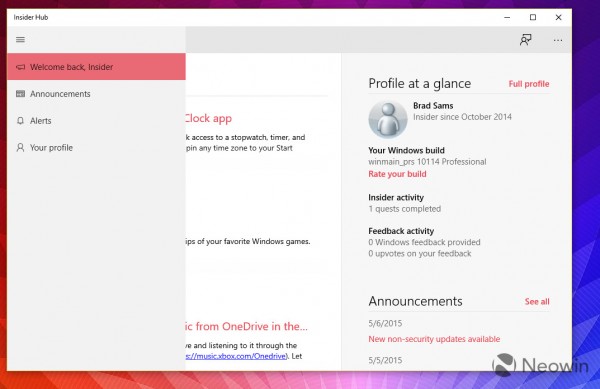Viewport: 600px width, 389px height.
Task: Click the Your profile person icon
Action: (x=20, y=148)
